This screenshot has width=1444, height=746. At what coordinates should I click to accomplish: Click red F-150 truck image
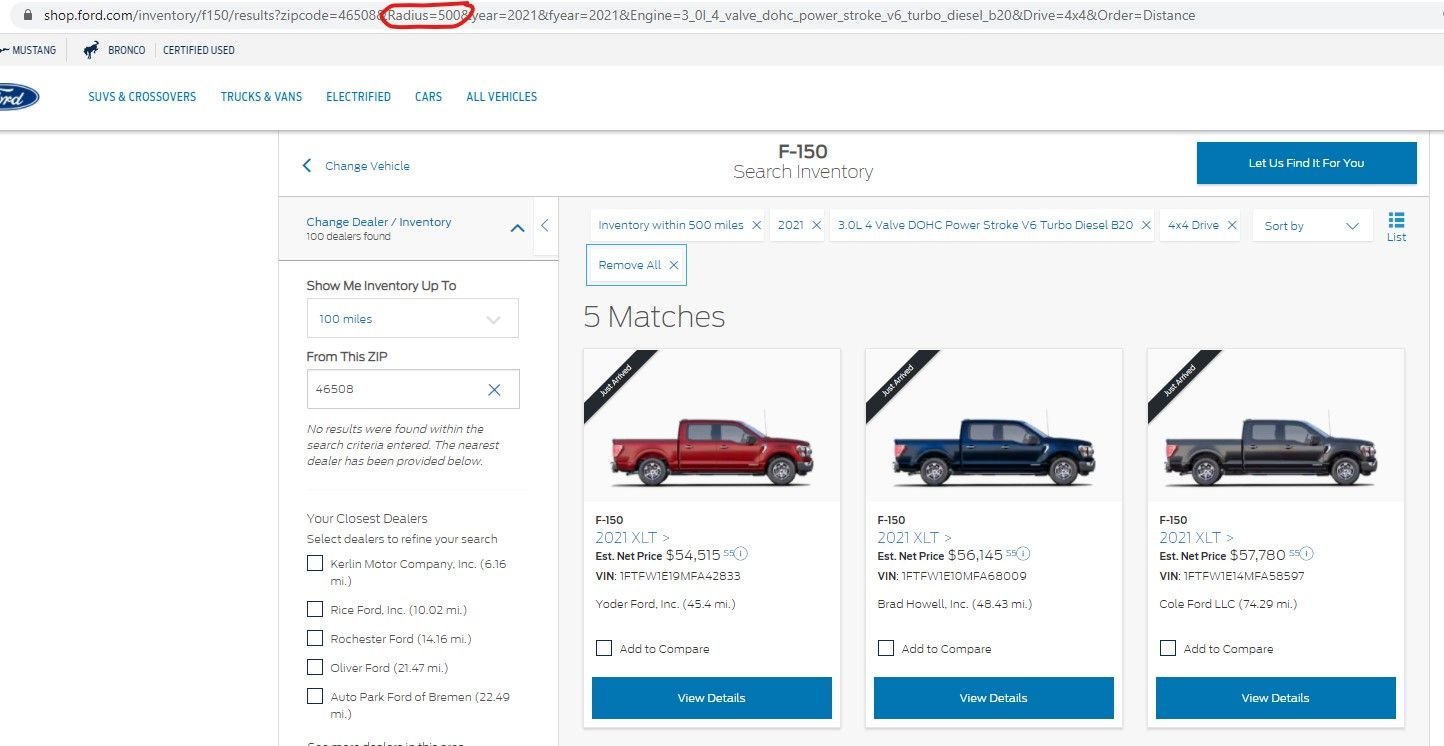[x=712, y=448]
